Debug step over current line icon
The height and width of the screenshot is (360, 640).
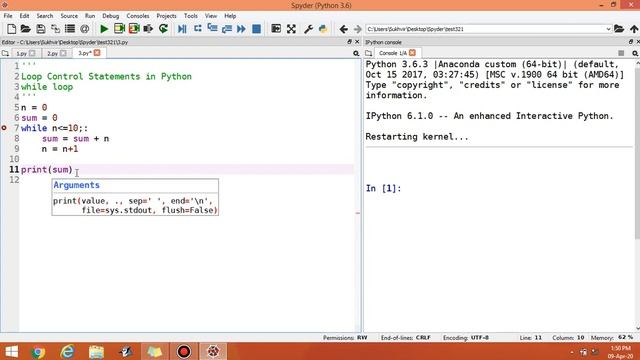198,29
